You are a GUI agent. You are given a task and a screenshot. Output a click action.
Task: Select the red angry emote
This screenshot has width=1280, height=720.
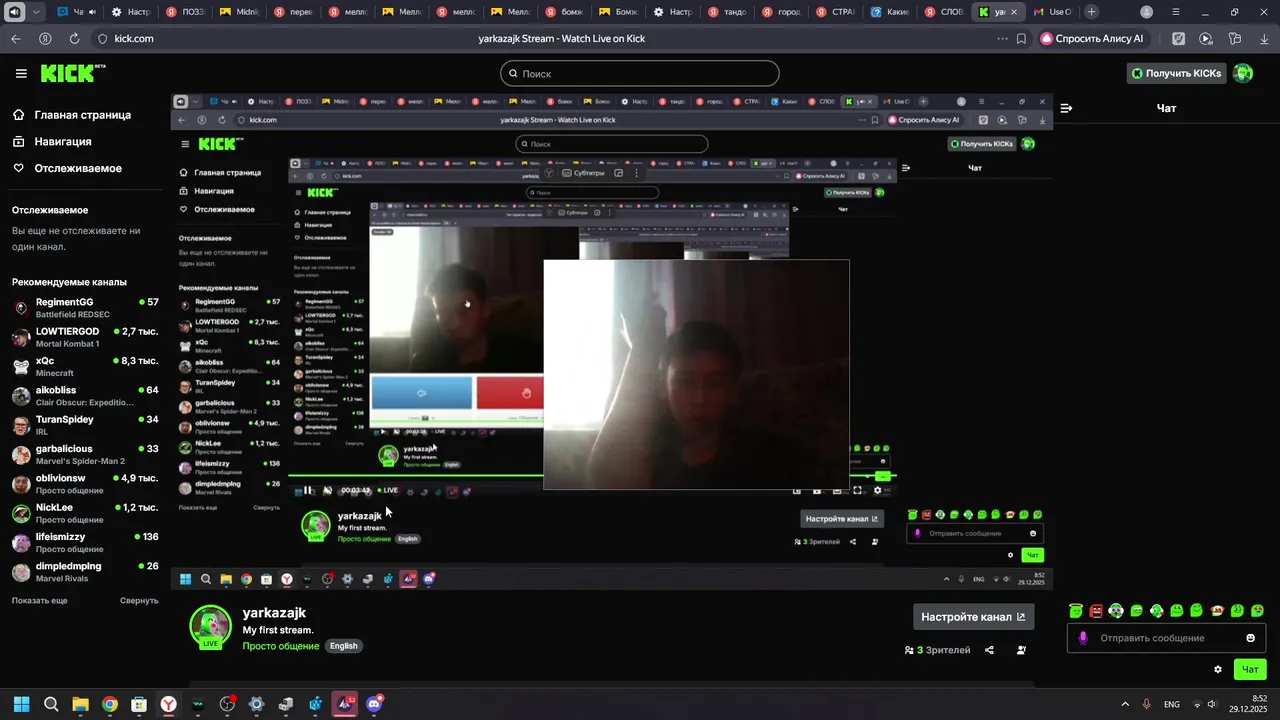1096,611
